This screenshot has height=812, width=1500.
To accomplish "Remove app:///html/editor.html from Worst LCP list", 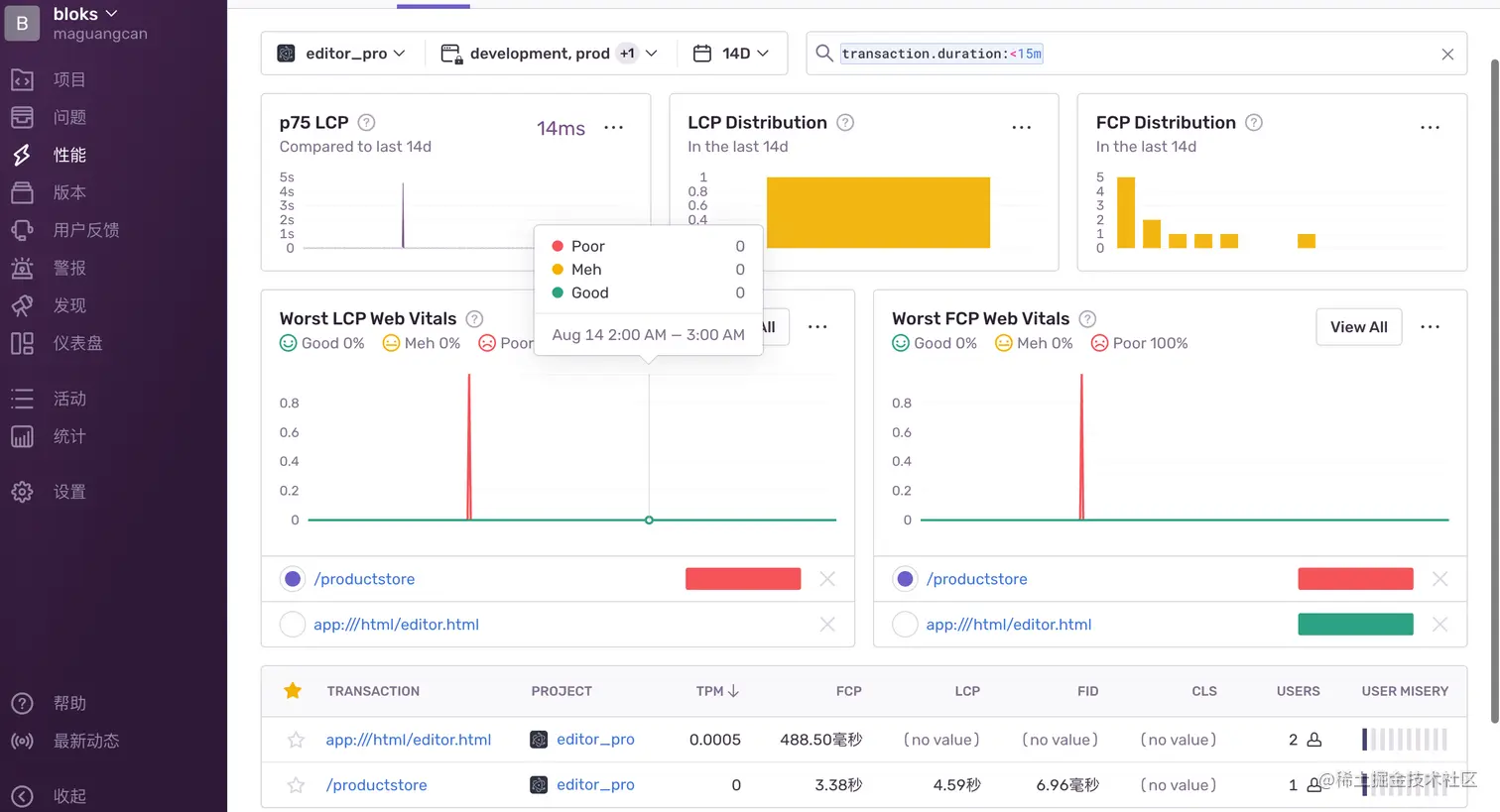I will pyautogui.click(x=827, y=625).
